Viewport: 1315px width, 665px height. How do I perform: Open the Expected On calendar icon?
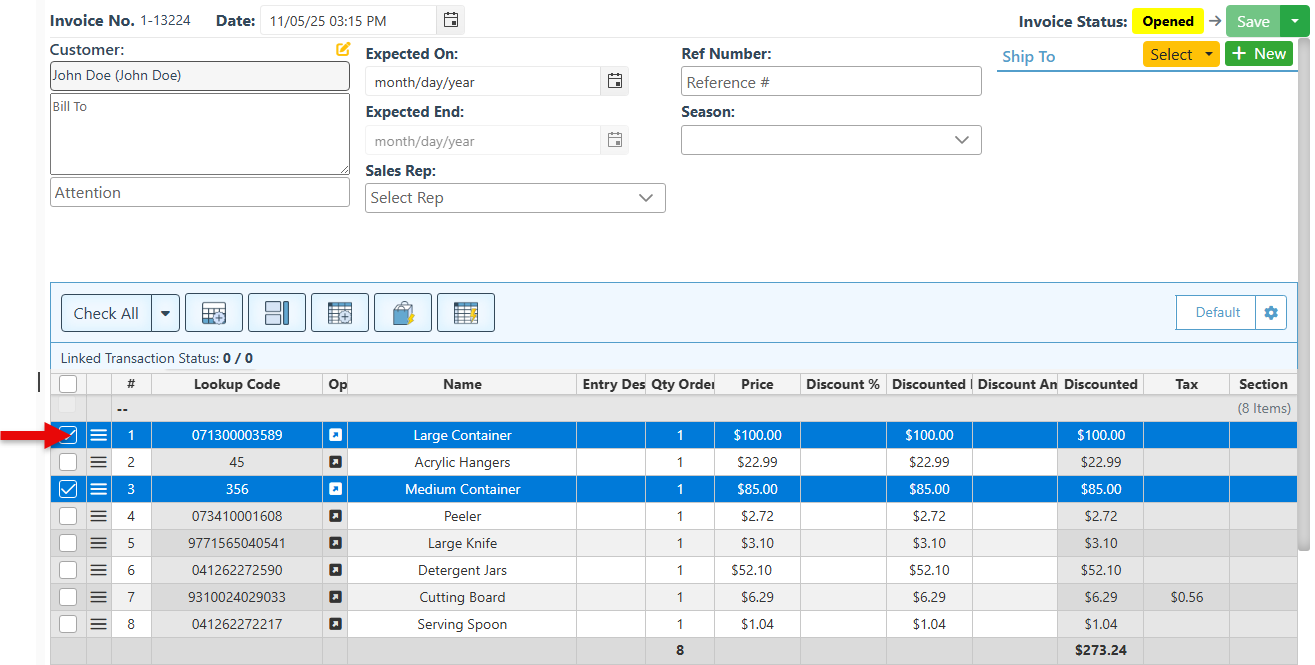click(x=615, y=82)
